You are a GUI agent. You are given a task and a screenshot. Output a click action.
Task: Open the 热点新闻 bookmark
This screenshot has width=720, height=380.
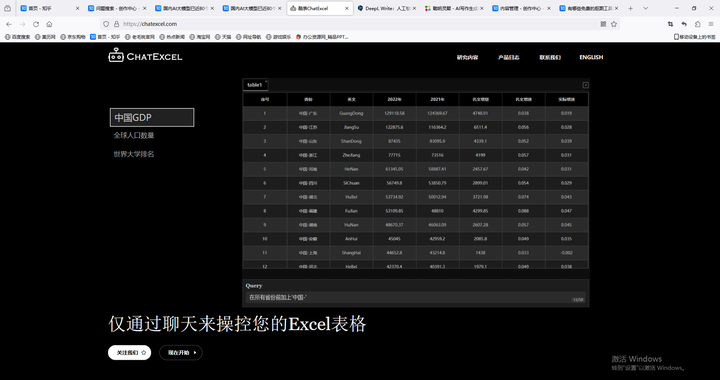click(x=172, y=37)
